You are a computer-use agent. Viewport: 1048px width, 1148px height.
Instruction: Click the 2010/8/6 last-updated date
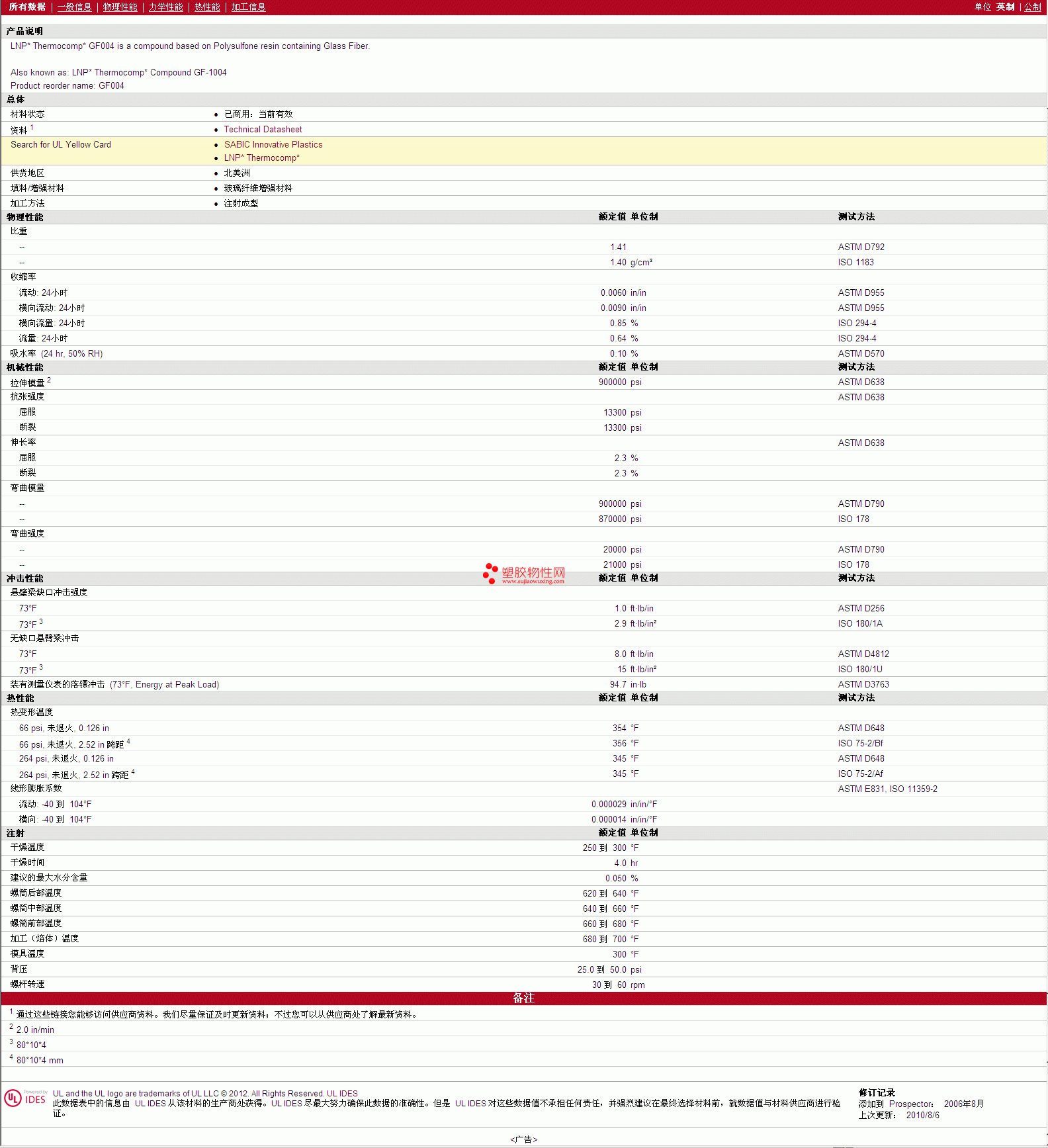[x=922, y=1116]
